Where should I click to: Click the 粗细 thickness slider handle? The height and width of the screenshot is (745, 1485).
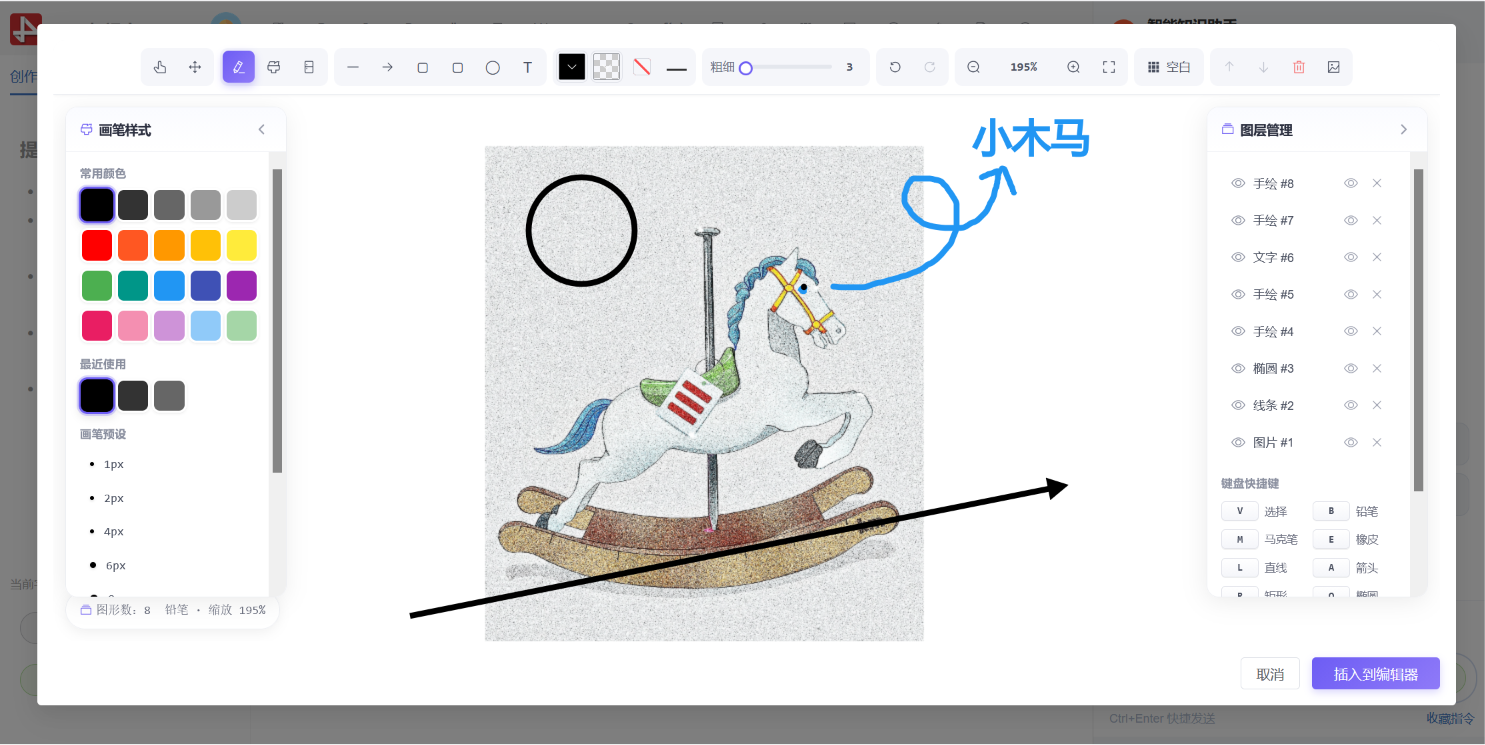(745, 68)
